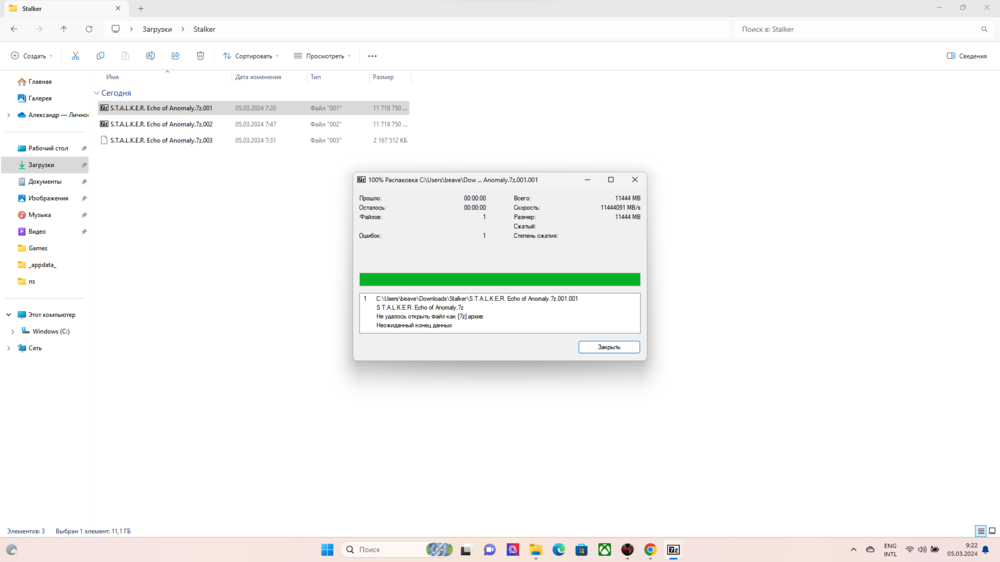The height and width of the screenshot is (562, 1000).
Task: Collapse the Этот компьютер tree node
Action: point(9,315)
